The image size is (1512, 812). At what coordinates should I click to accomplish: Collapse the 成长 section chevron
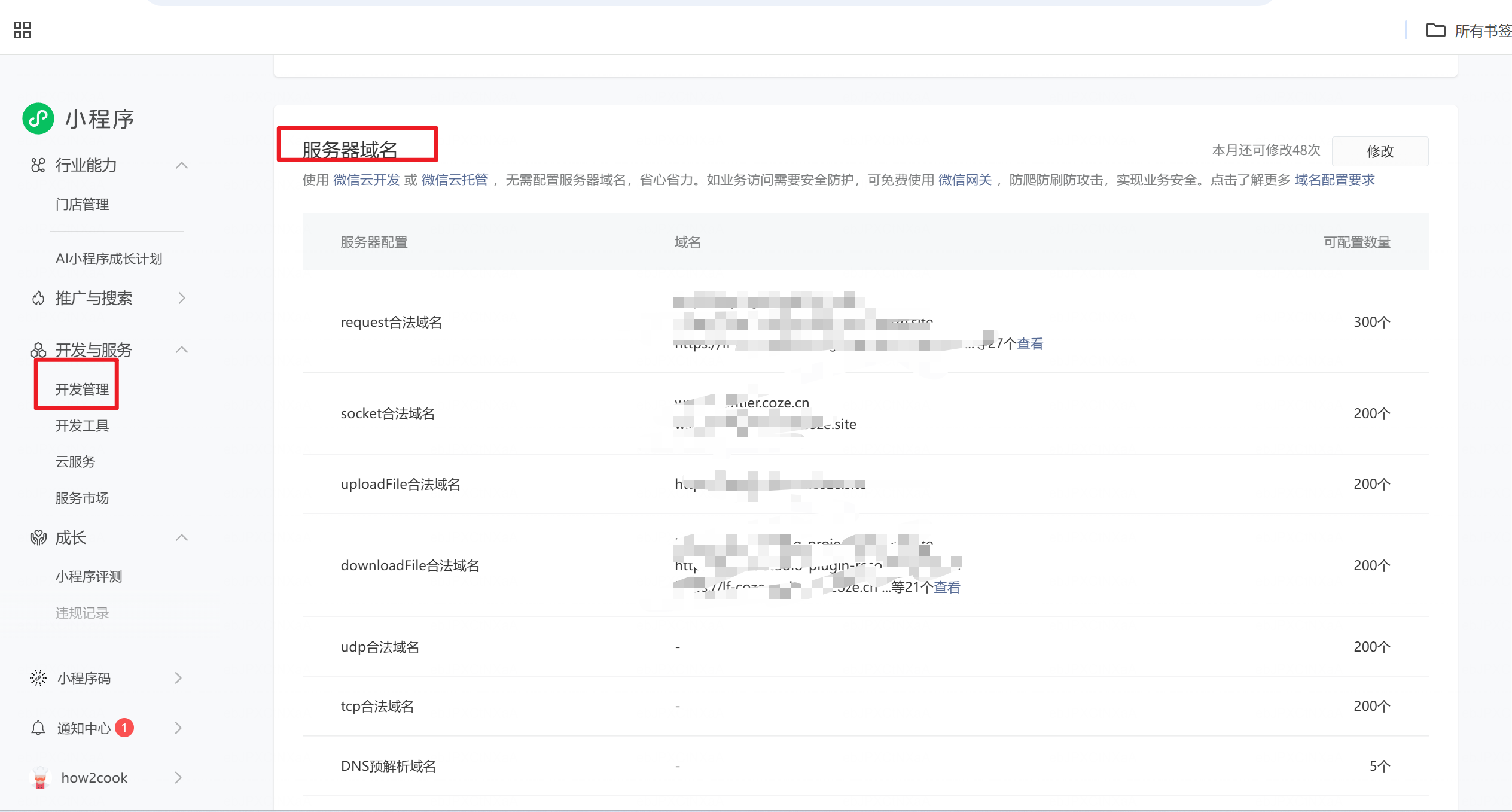[x=182, y=538]
